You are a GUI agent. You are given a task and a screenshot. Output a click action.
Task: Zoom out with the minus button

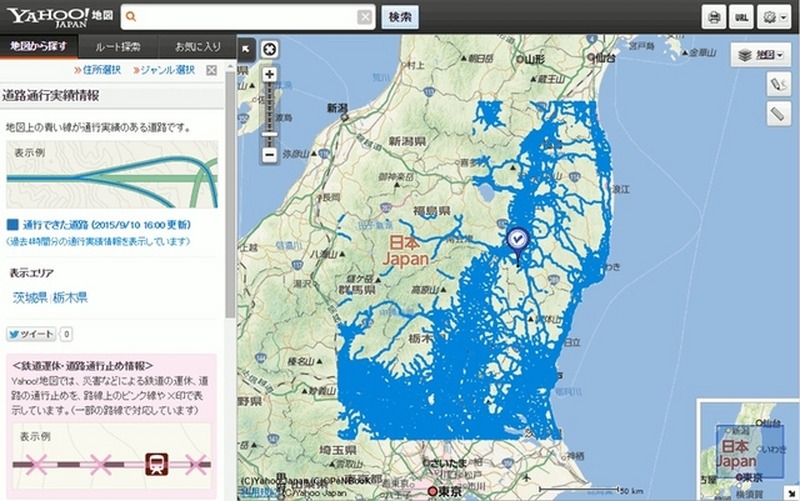[269, 155]
